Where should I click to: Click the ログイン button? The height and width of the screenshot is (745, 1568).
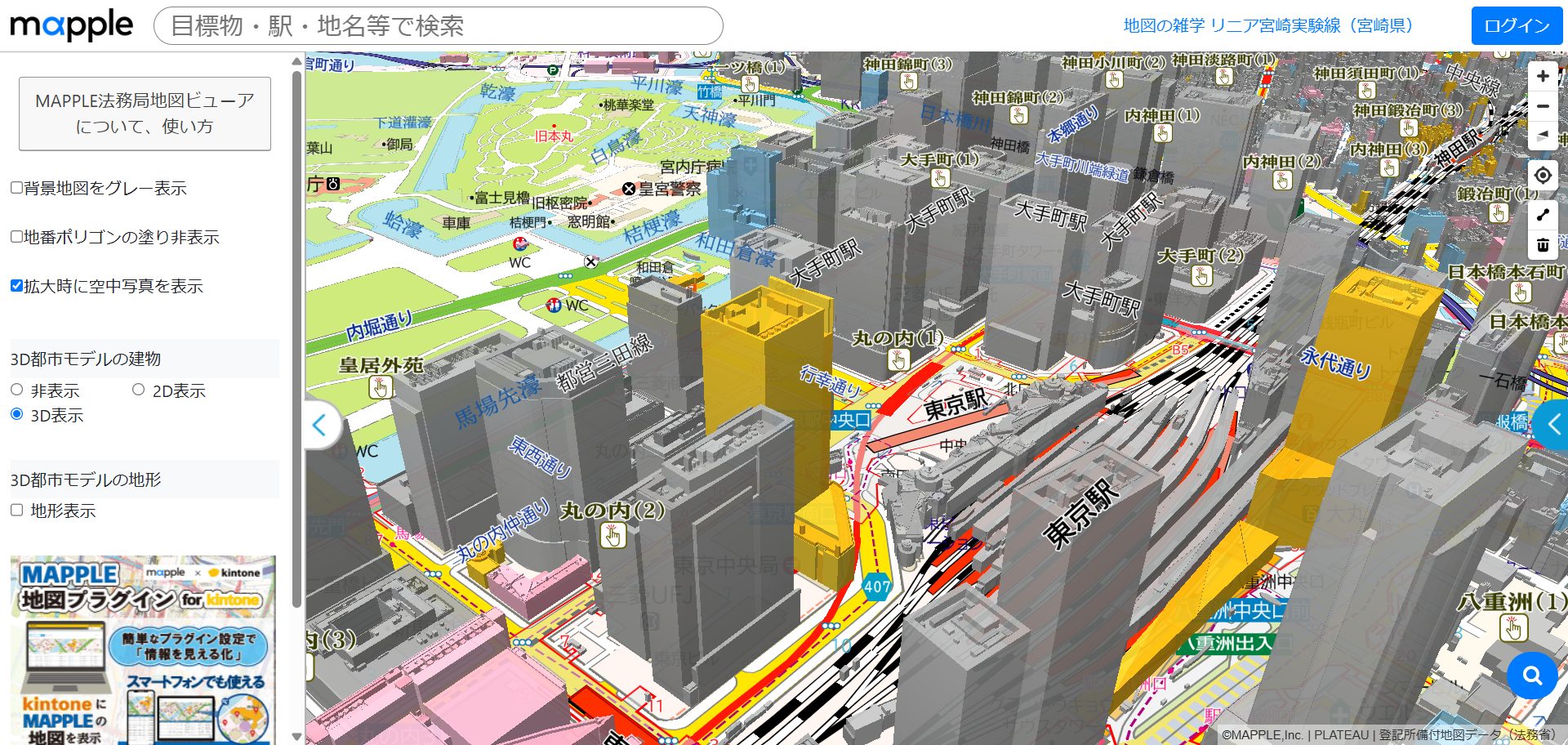click(x=1517, y=26)
